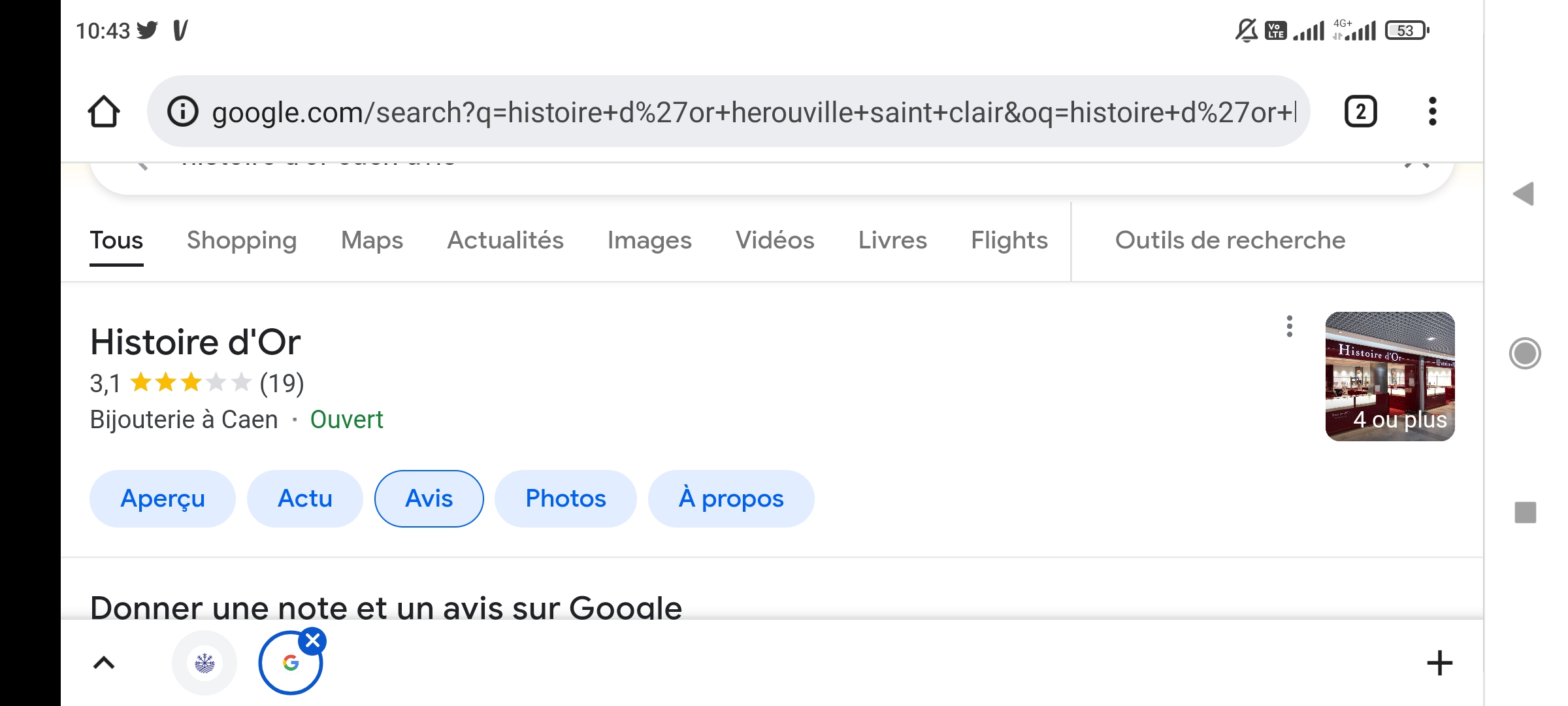Open the store photo thumbnail '4 ou plus'

(x=1390, y=377)
